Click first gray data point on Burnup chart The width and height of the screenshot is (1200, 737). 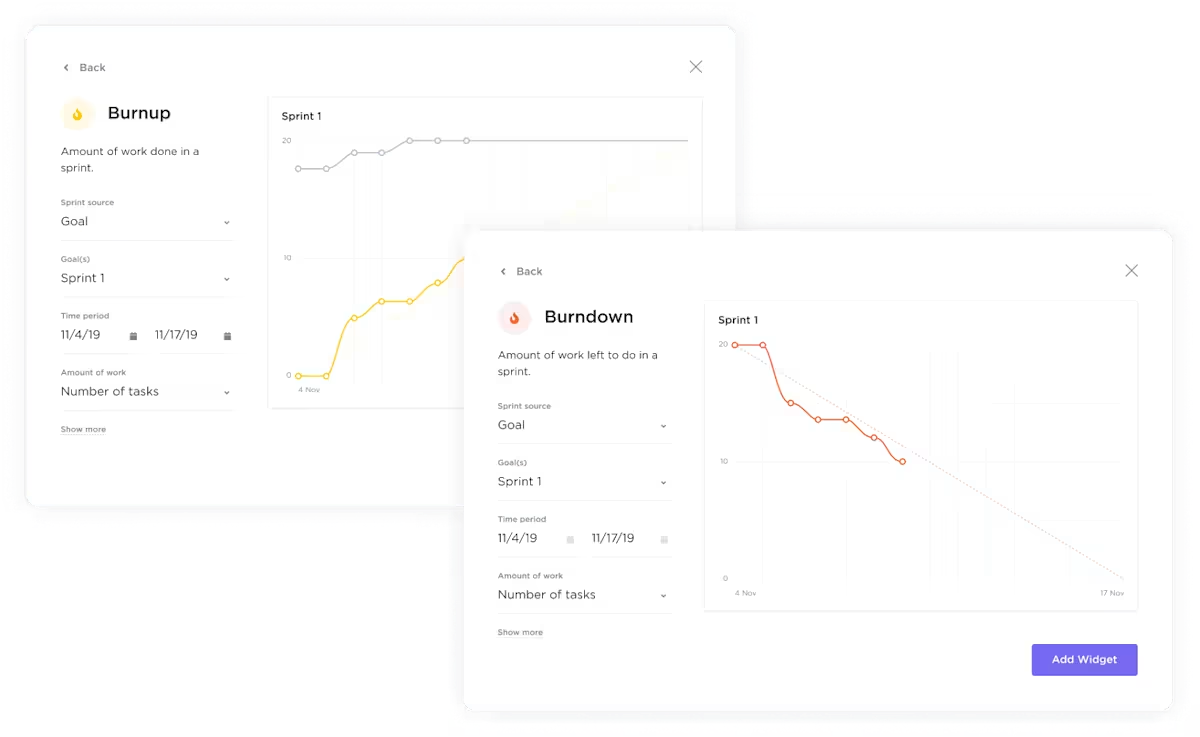pos(298,169)
